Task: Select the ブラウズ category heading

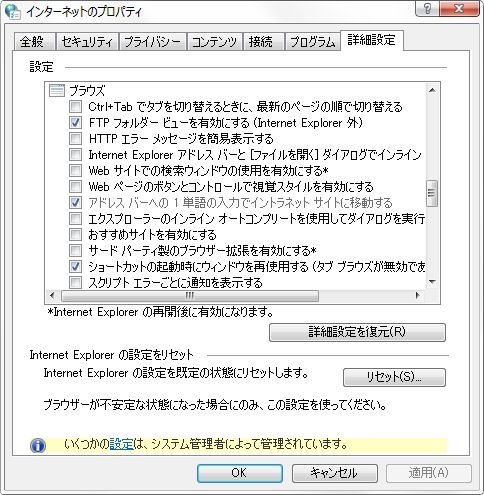Action: click(x=87, y=90)
